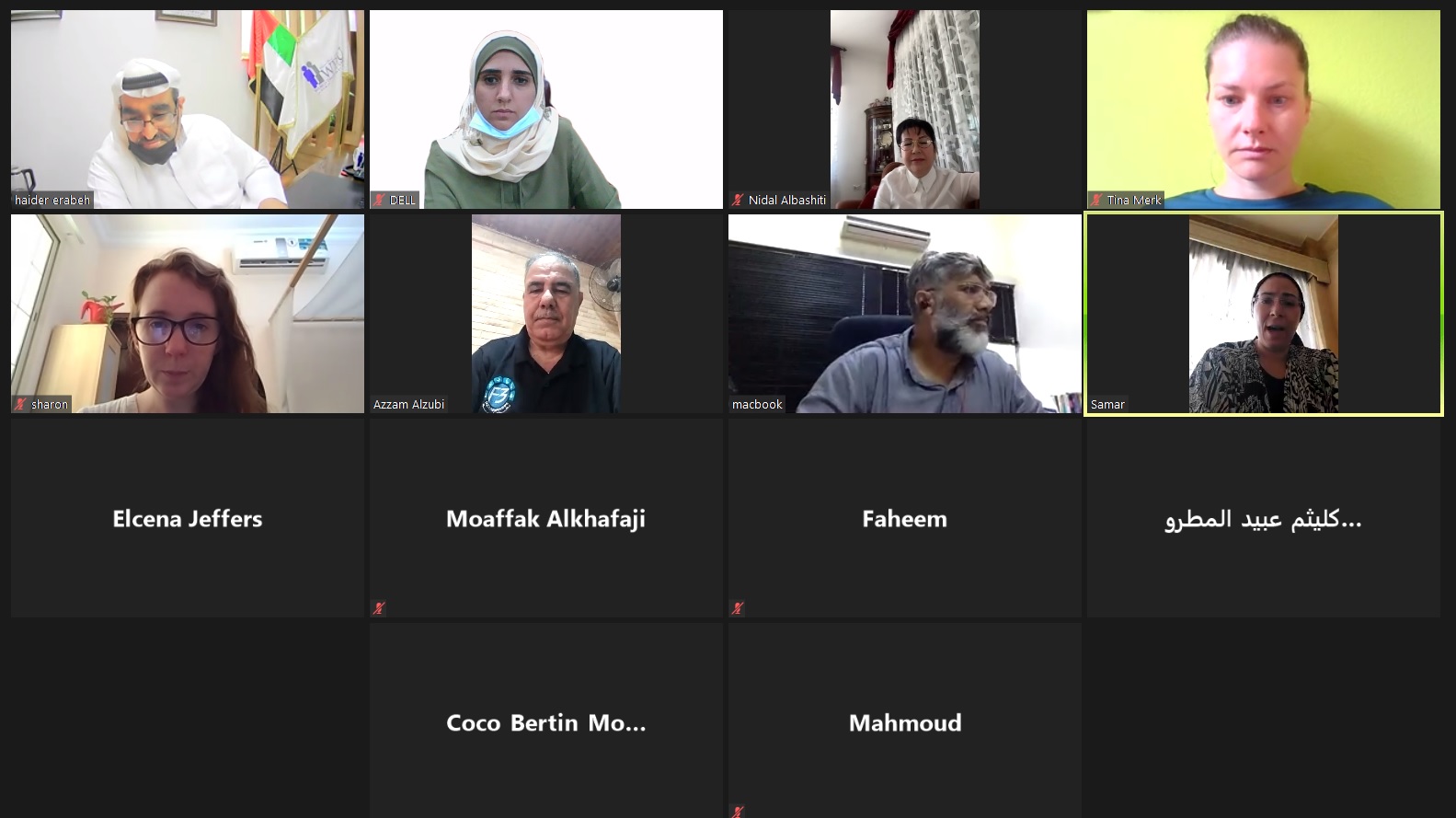Viewport: 1456px width, 818px height.
Task: Select Samar's highlighted speaker video
Action: pos(1264,314)
